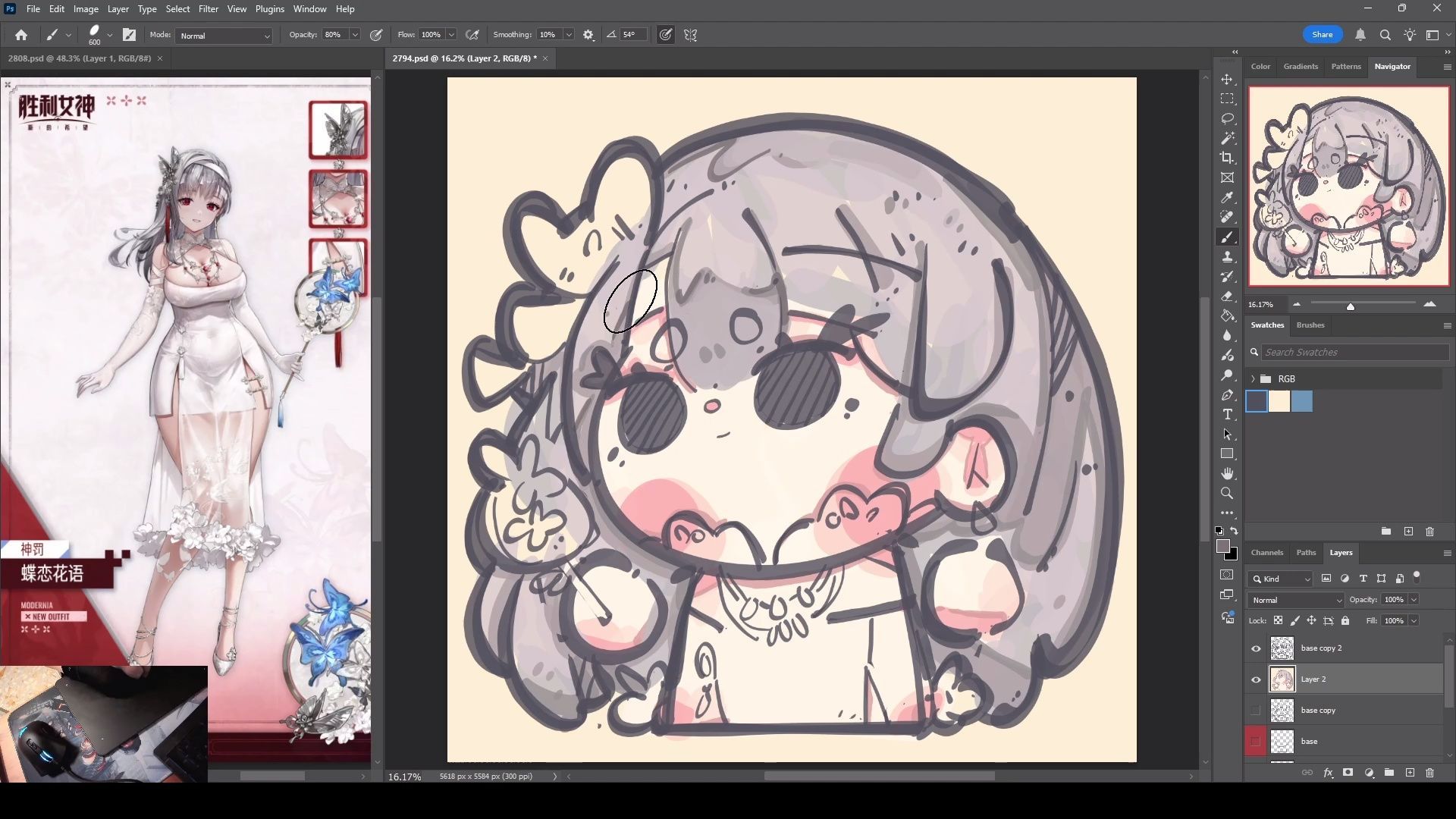1456x819 pixels.
Task: Open the Image menu
Action: pos(86,9)
